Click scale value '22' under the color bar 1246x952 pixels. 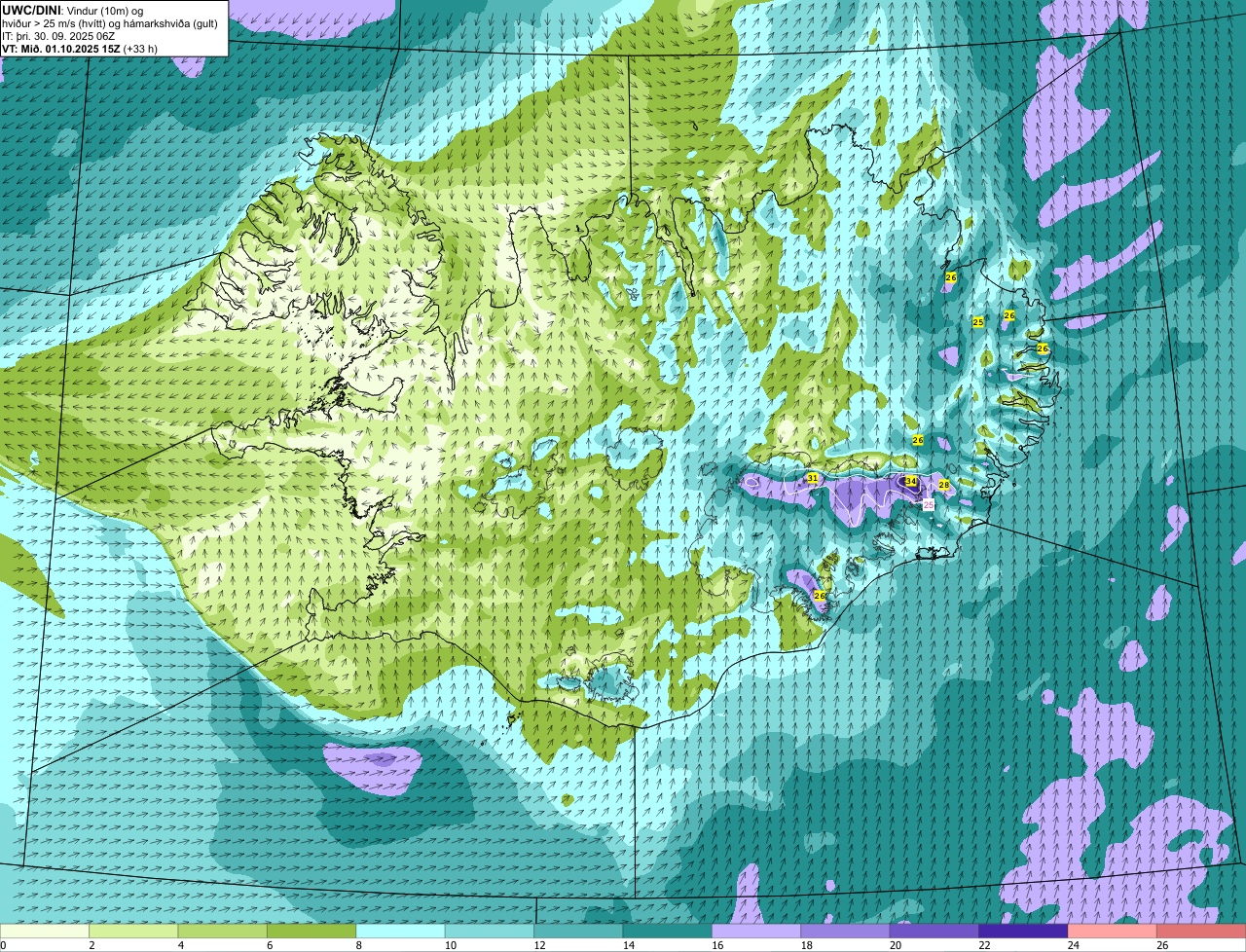point(984,945)
